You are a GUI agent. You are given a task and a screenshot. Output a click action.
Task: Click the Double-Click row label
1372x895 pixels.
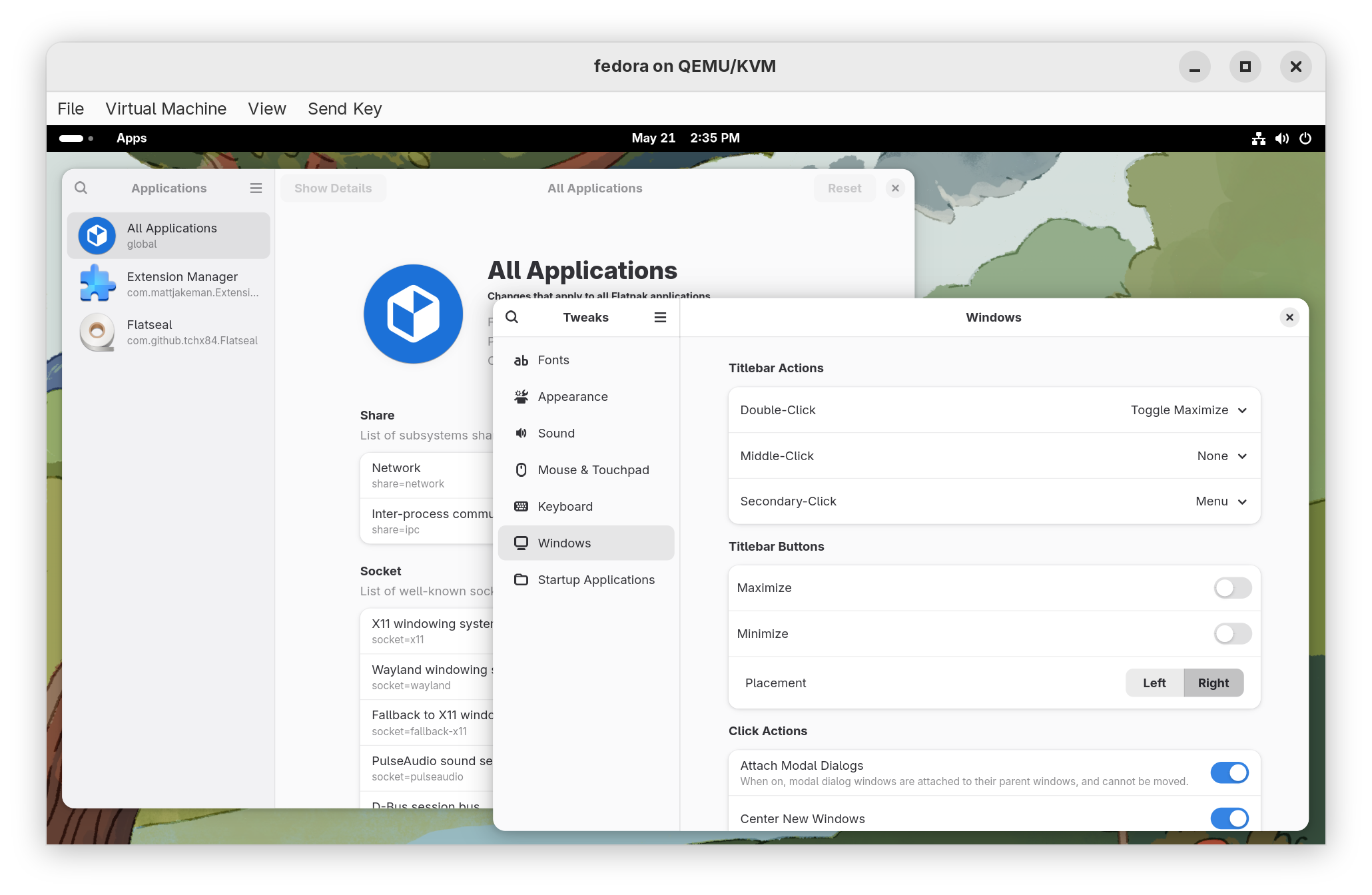(777, 410)
